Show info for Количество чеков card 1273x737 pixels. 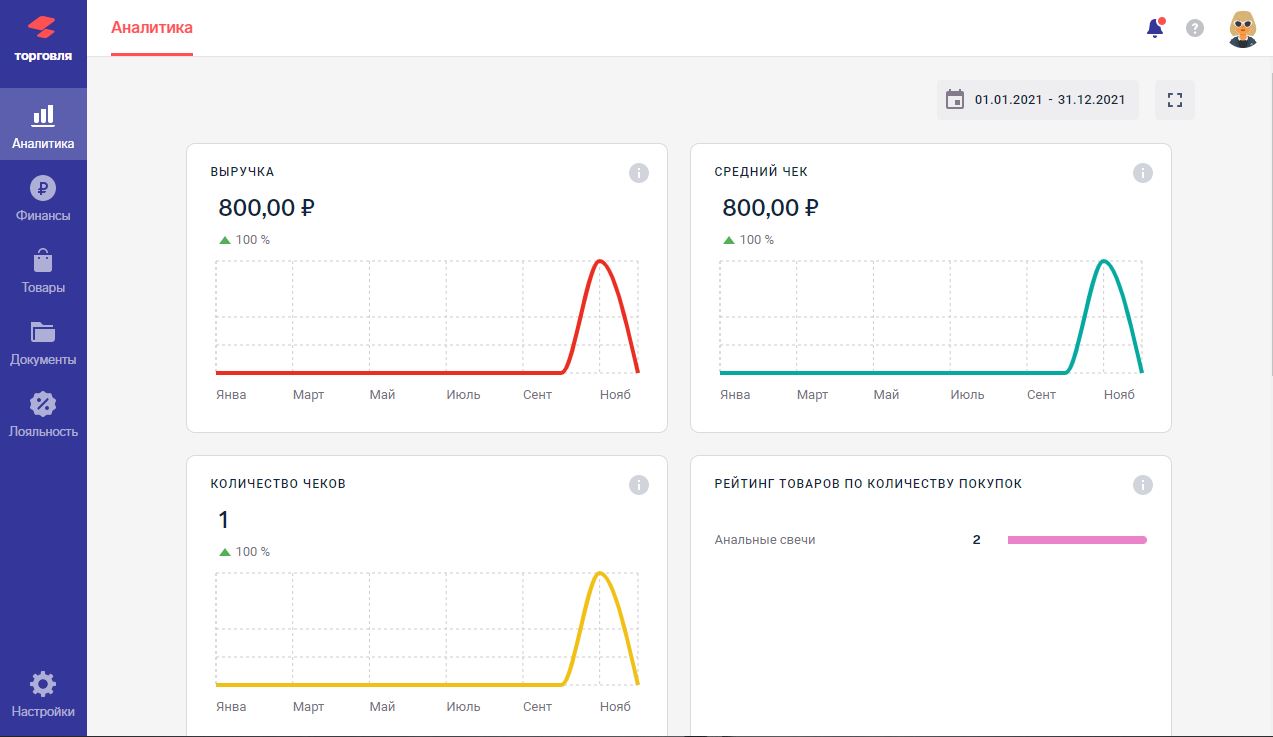click(x=639, y=485)
